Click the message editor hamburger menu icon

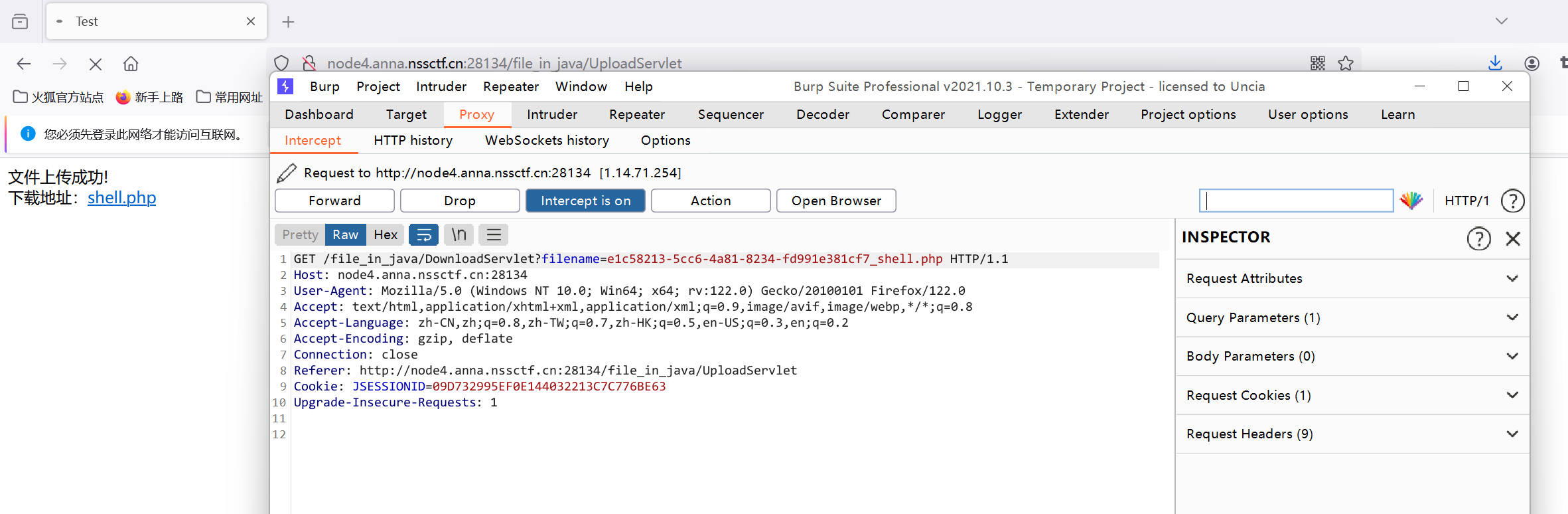pyautogui.click(x=493, y=234)
